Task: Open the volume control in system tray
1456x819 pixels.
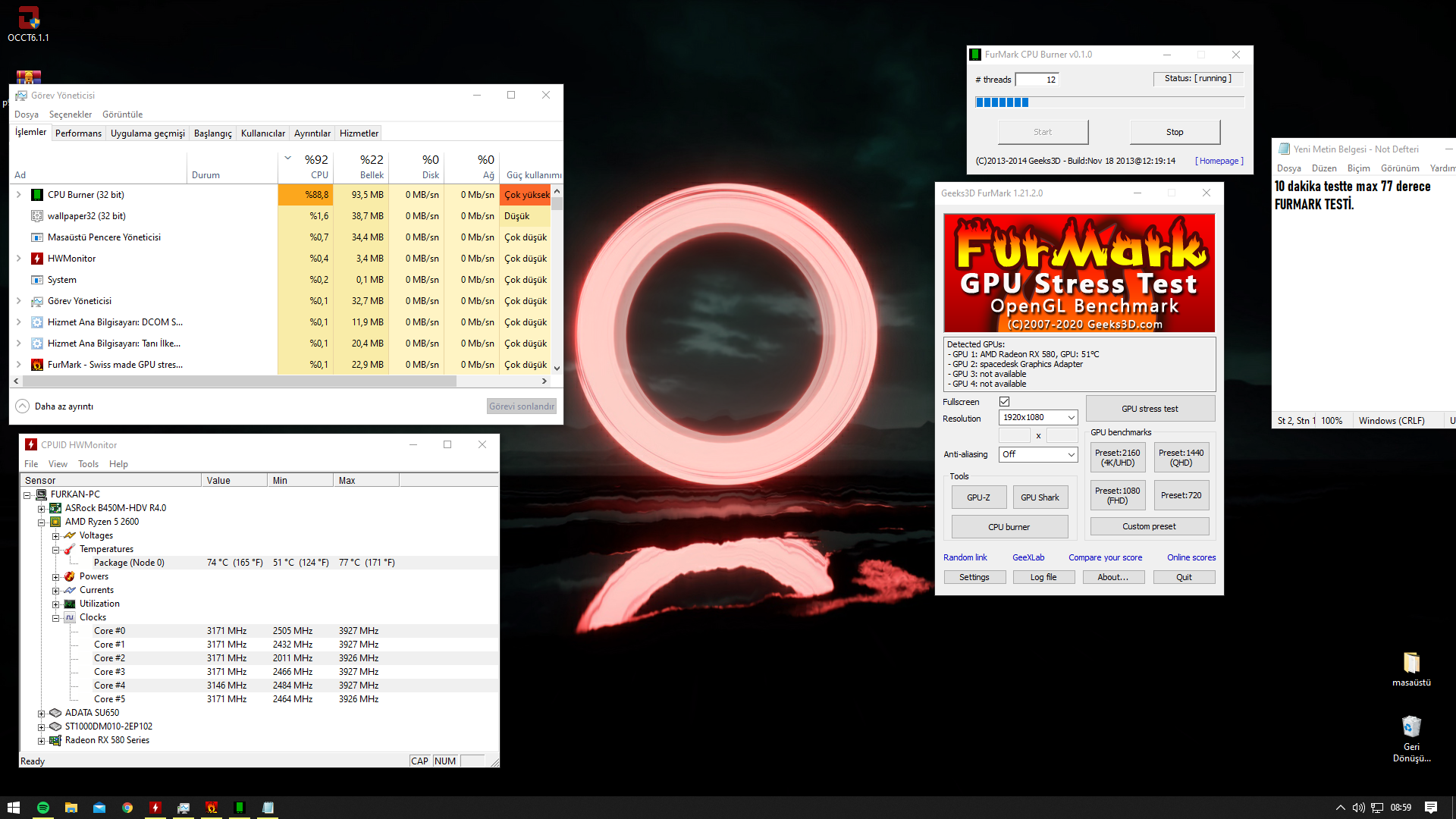Action: click(1358, 808)
